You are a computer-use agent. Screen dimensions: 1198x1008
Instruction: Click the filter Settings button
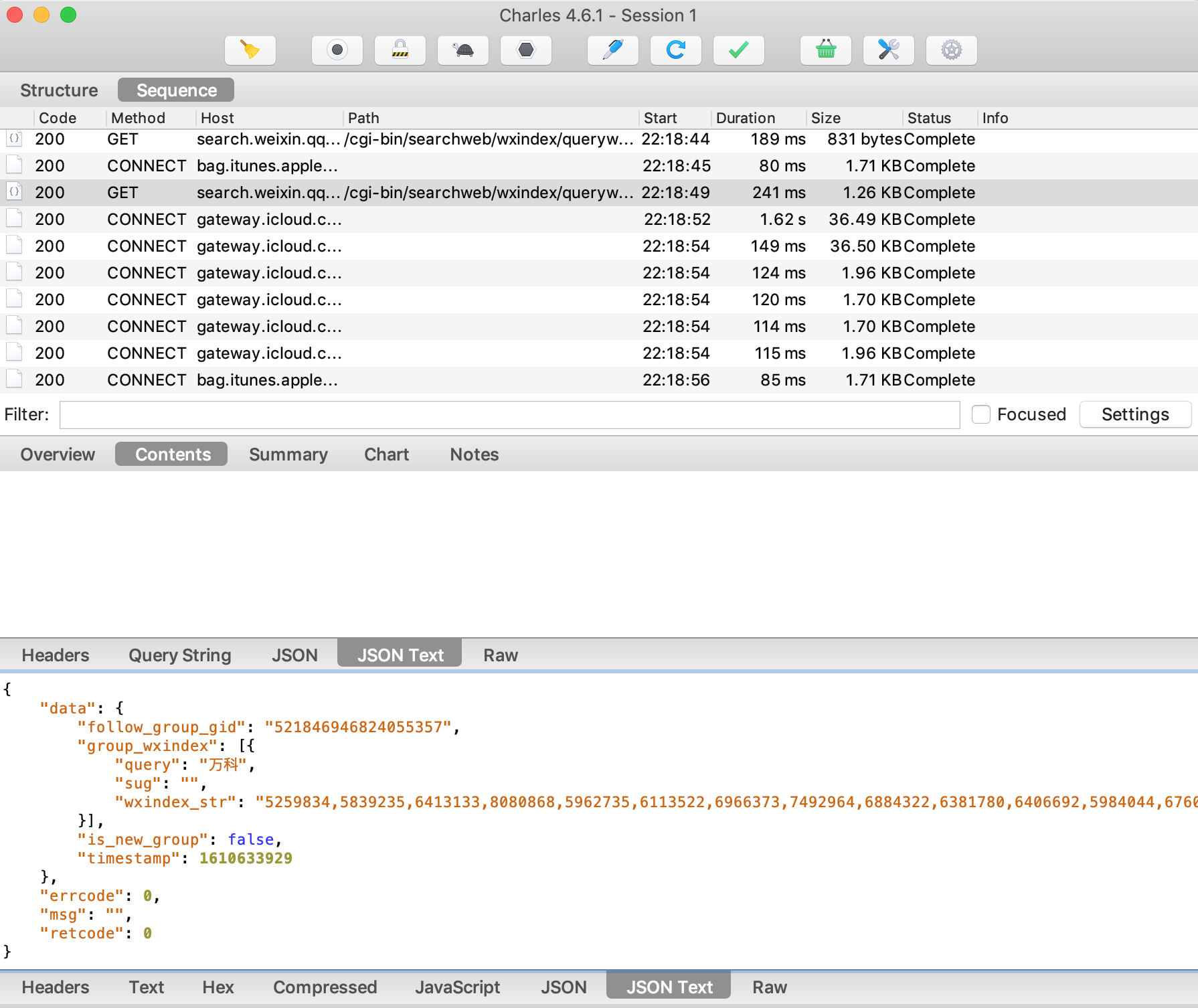(x=1134, y=414)
